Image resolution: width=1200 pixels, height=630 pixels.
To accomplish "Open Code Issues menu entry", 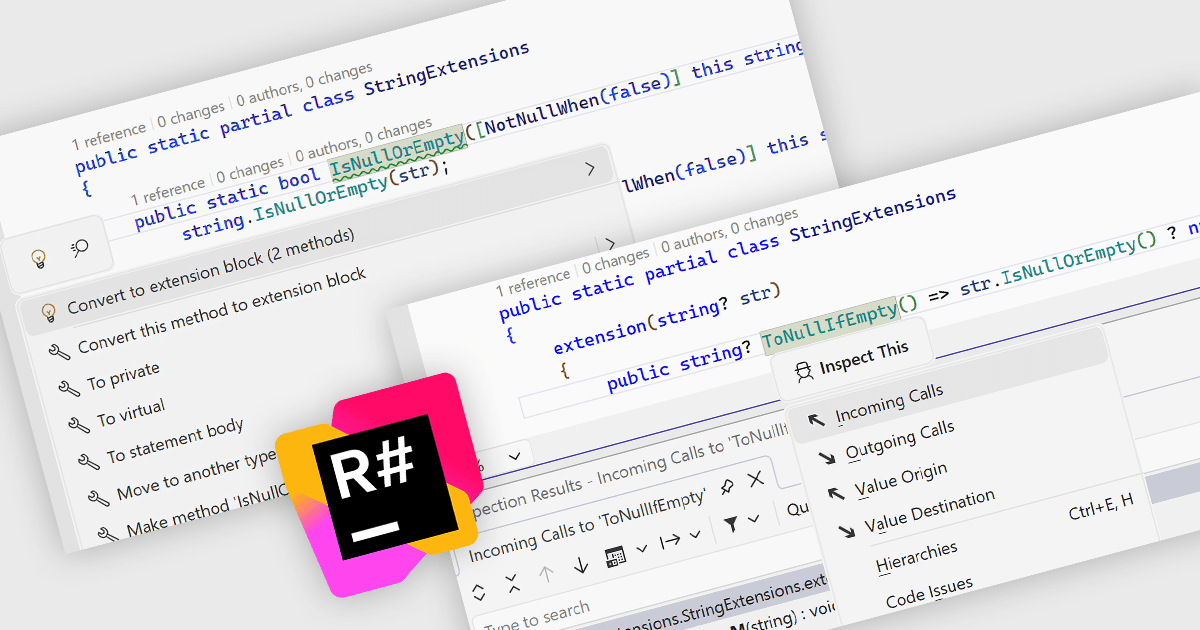I will (x=930, y=592).
